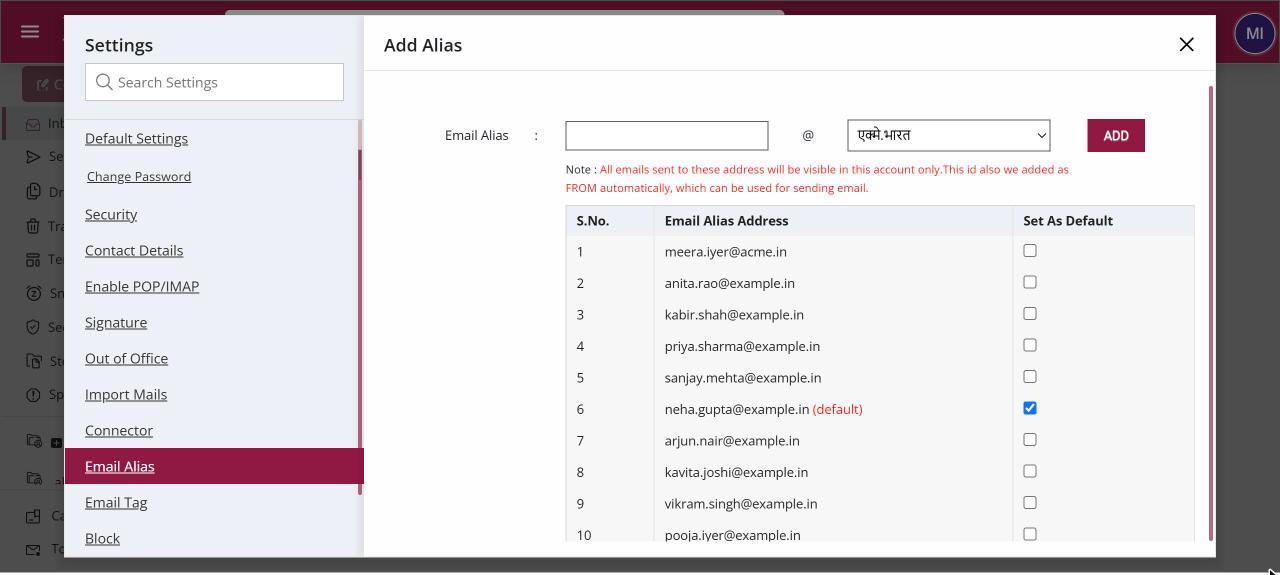1280x575 pixels.
Task: Open the Enable POP/IMAP settings
Action: [x=142, y=286]
